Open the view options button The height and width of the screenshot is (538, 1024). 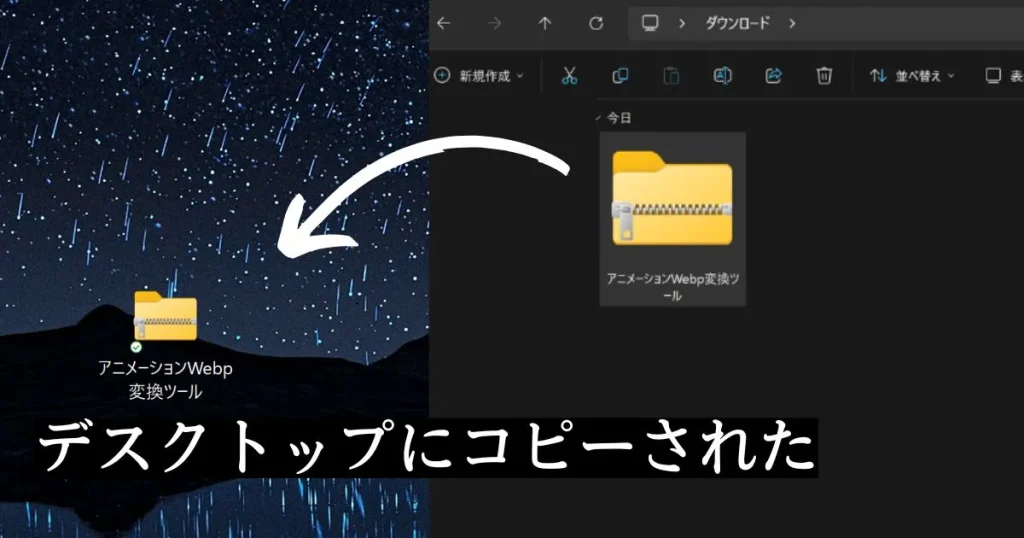pyautogui.click(x=1004, y=76)
